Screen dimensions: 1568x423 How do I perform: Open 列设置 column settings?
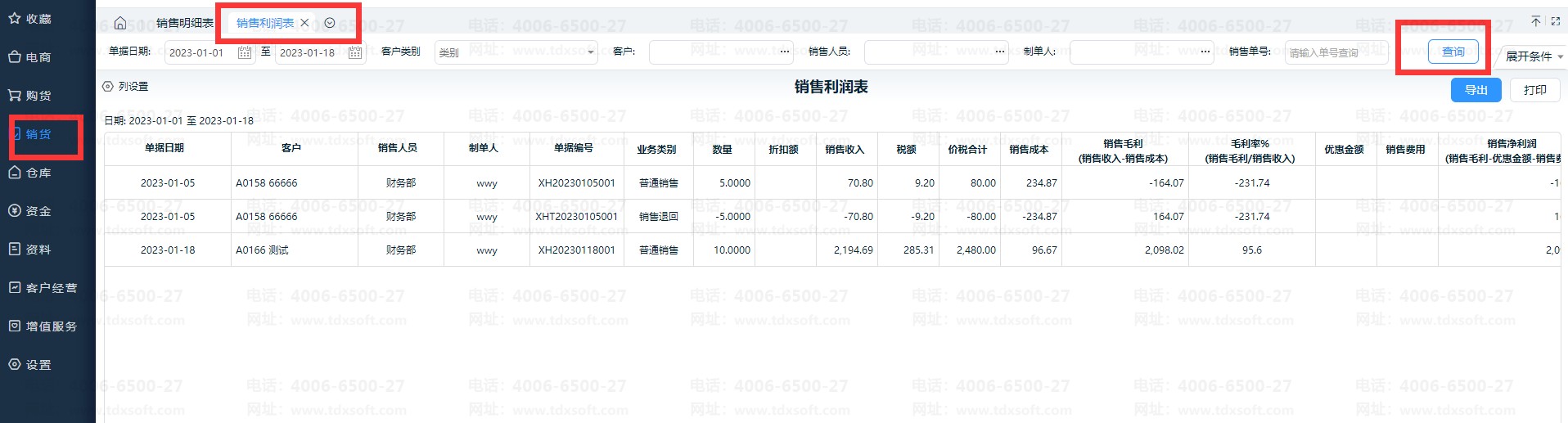point(125,86)
